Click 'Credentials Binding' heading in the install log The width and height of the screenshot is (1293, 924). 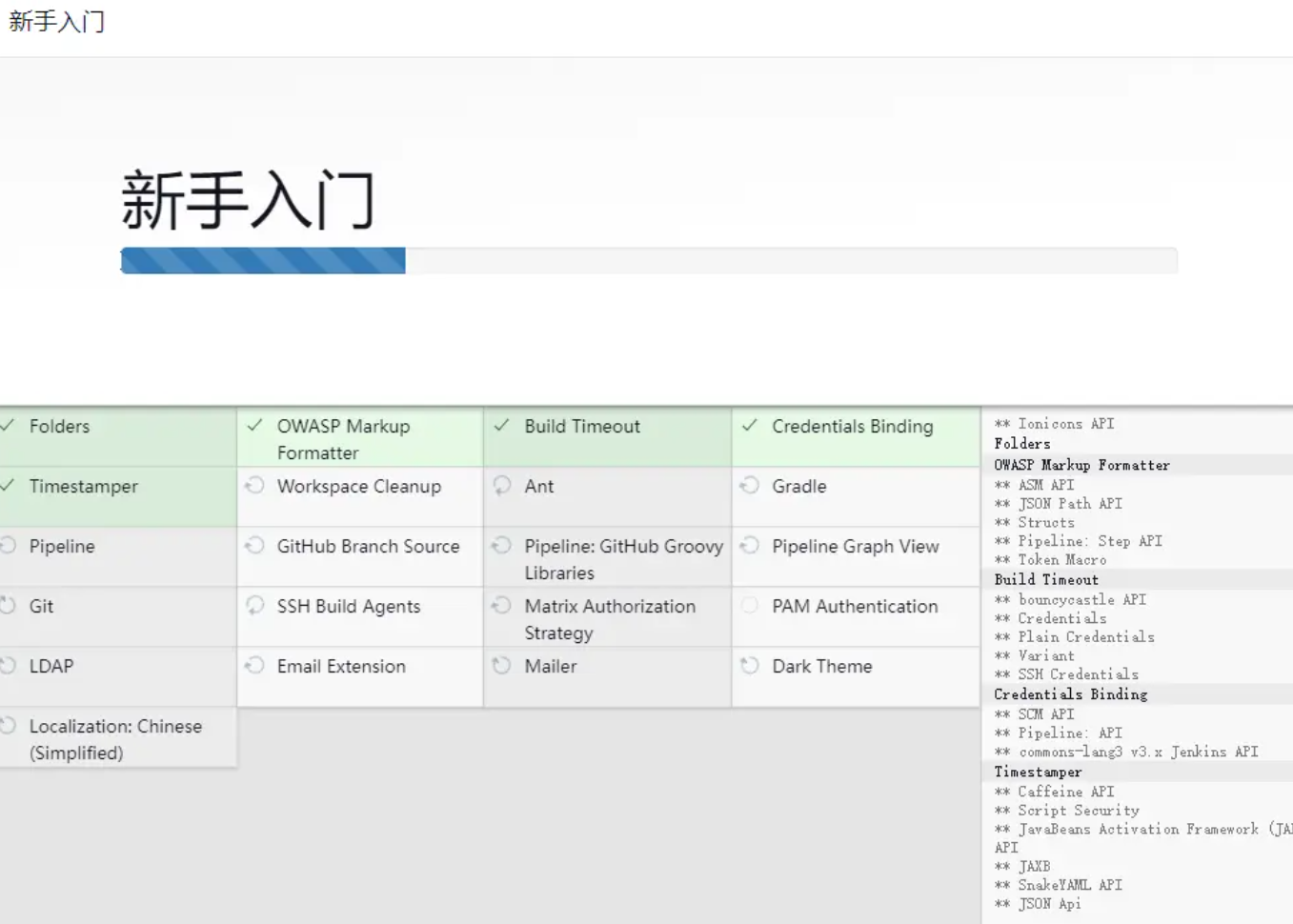pyautogui.click(x=1071, y=694)
